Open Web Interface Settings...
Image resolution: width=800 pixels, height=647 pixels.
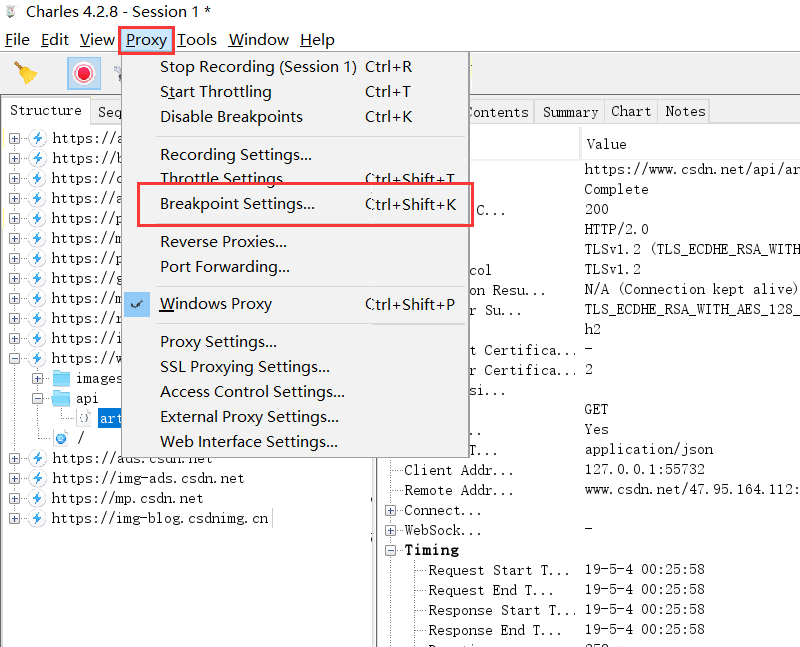tap(296, 442)
